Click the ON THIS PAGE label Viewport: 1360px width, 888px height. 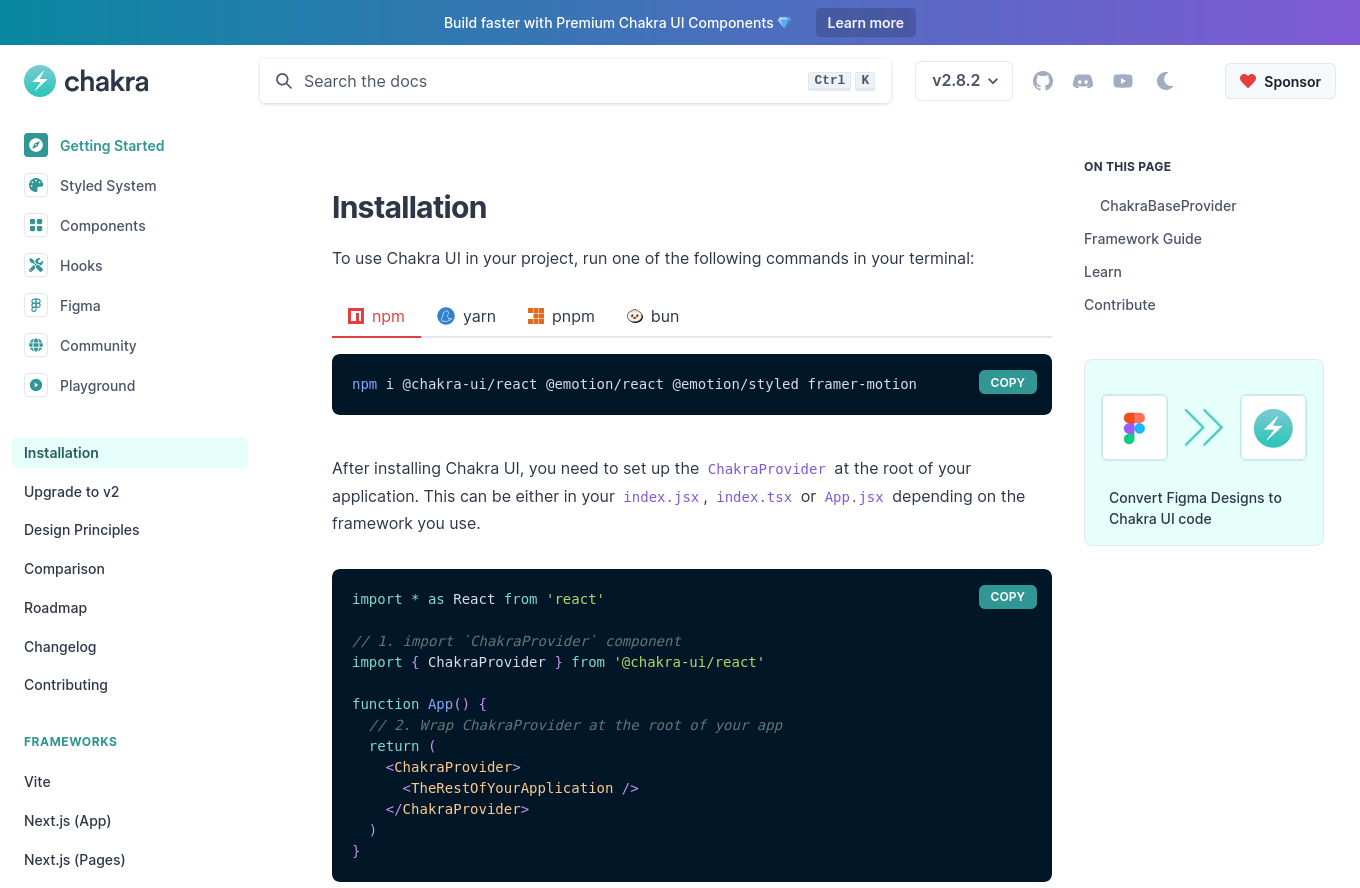1127,167
